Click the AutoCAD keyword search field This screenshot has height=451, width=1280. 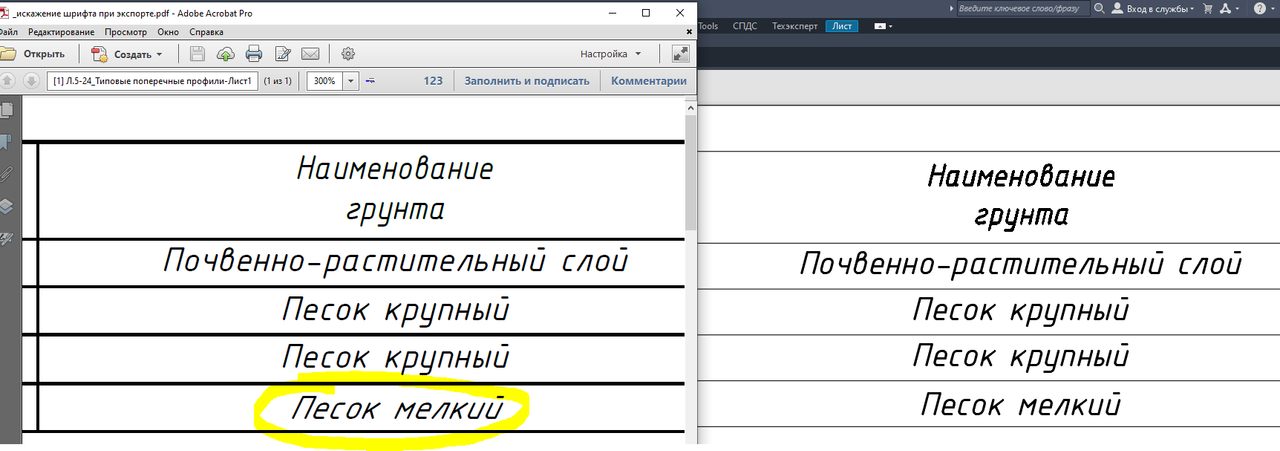1022,8
